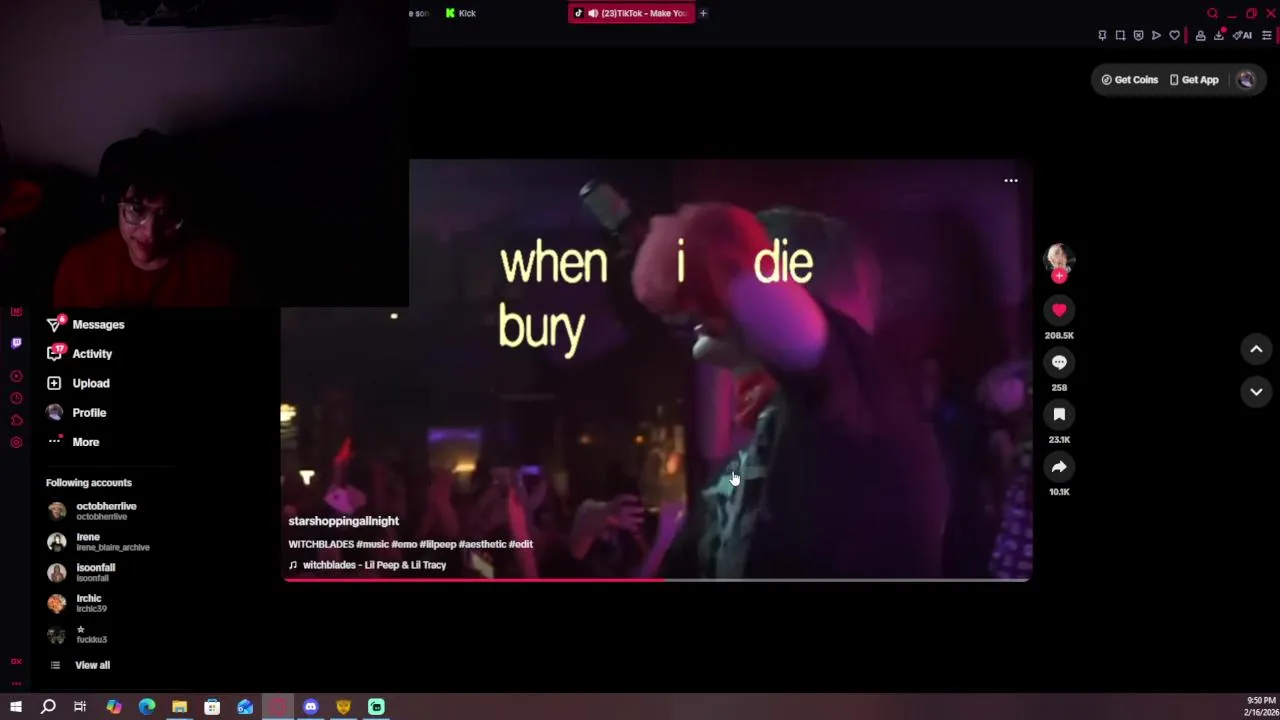Switch to the Kick browser tab

pos(461,13)
